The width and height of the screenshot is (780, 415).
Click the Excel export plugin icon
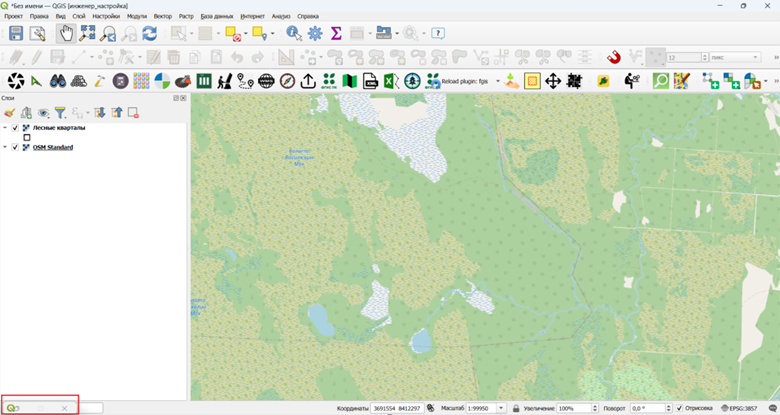pos(391,81)
